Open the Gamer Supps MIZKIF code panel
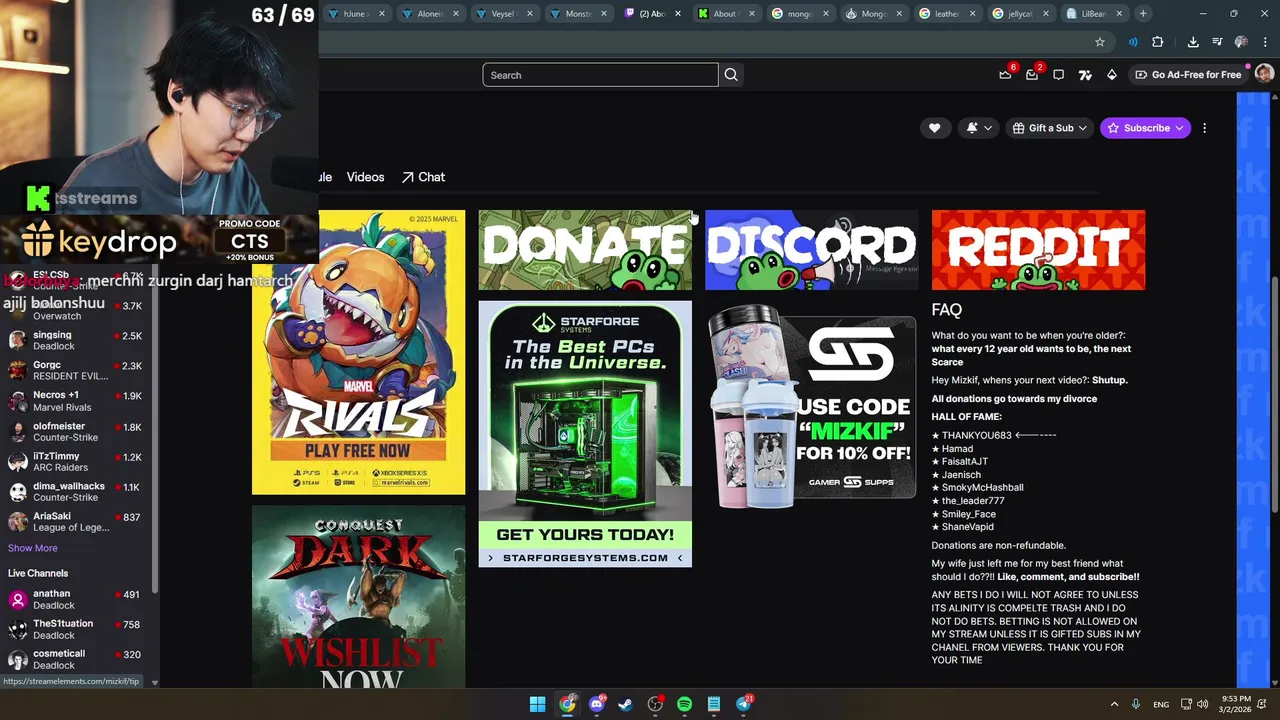Image resolution: width=1280 pixels, height=720 pixels. tap(811, 405)
